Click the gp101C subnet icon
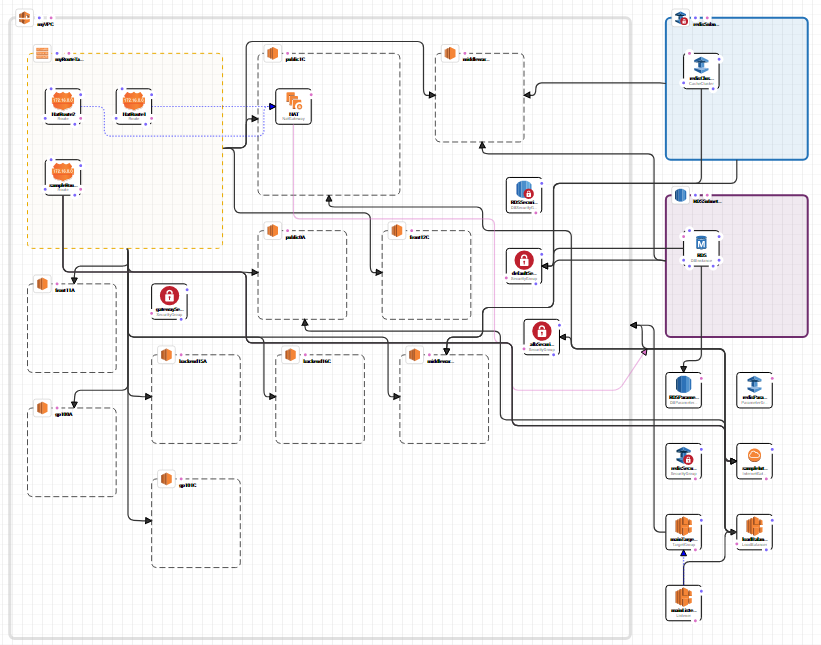 point(167,479)
